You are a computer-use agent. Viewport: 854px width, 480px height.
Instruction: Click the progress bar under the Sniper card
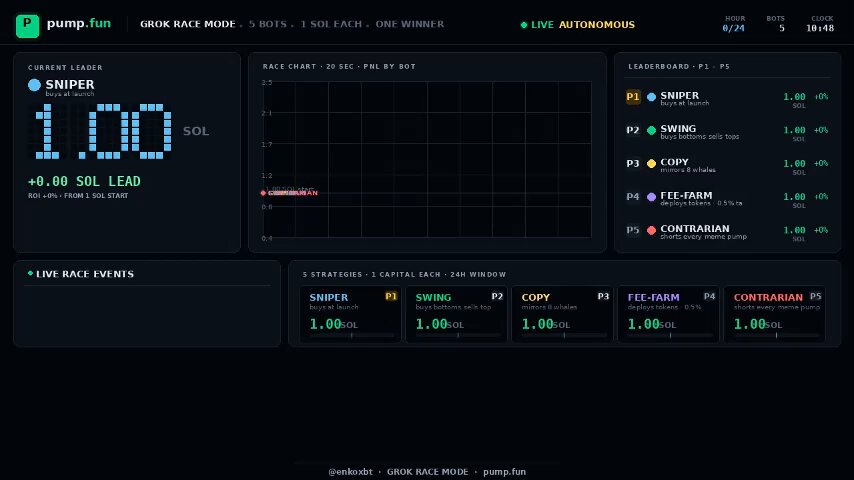[x=352, y=336]
